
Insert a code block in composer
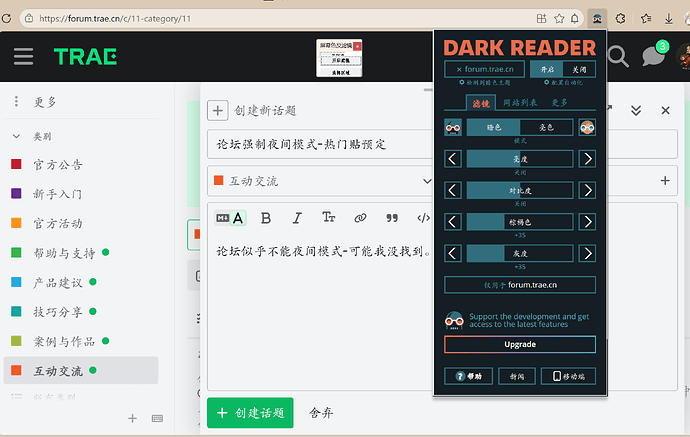[x=423, y=218]
